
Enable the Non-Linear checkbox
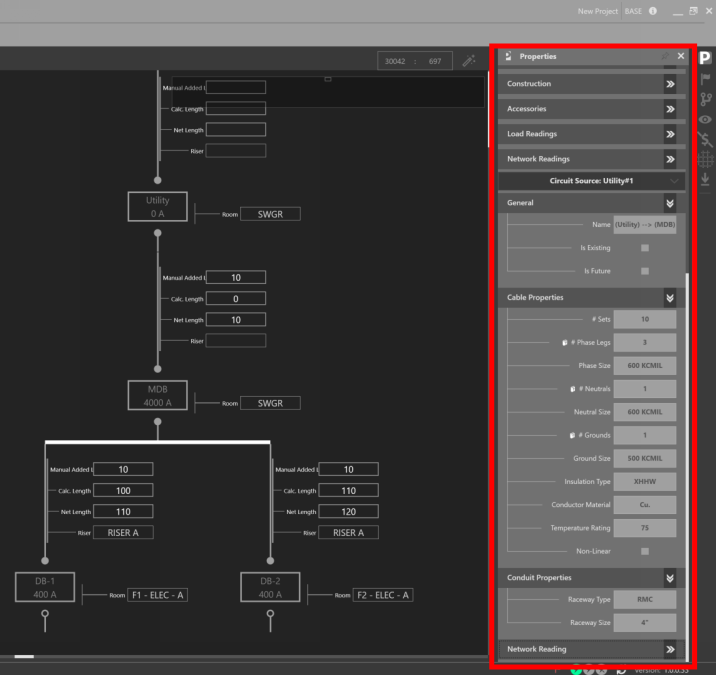tap(645, 551)
